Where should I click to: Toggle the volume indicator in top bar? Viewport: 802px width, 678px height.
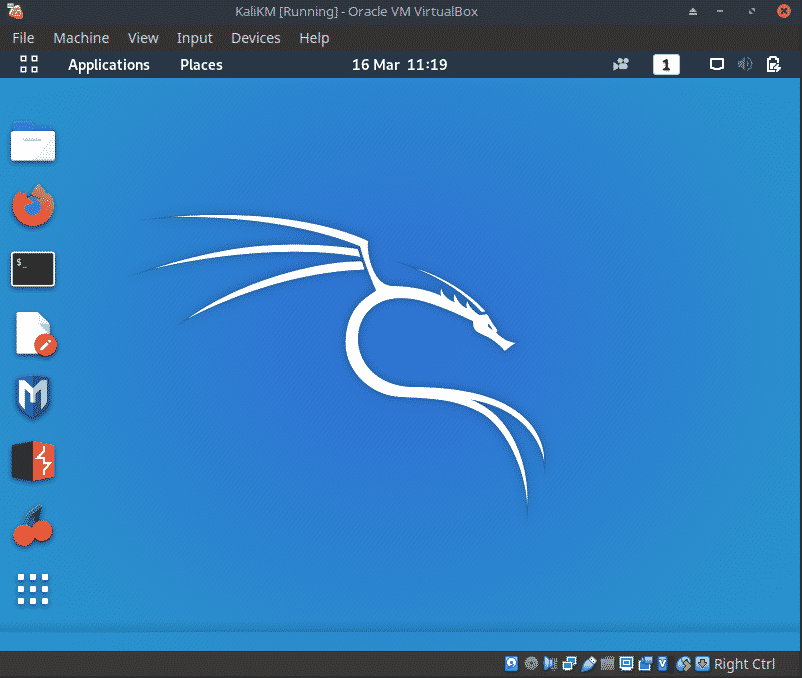(x=745, y=65)
